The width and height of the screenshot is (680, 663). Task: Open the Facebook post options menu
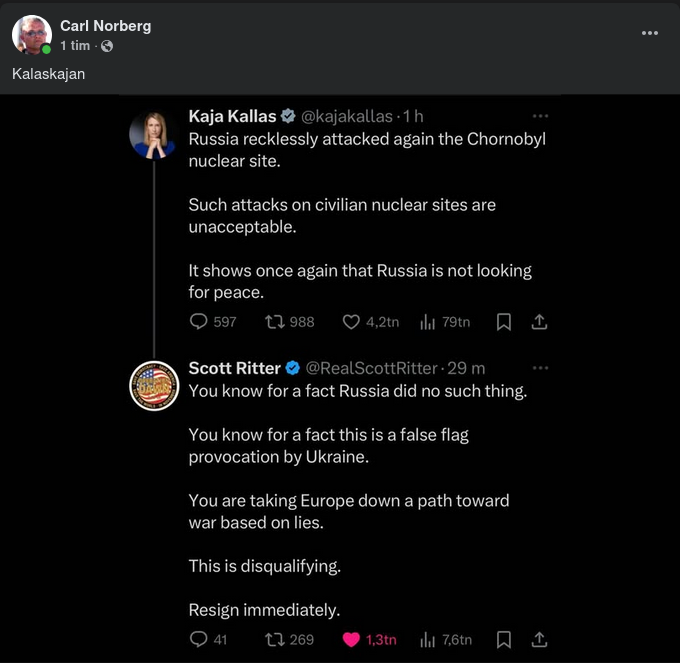[x=650, y=33]
